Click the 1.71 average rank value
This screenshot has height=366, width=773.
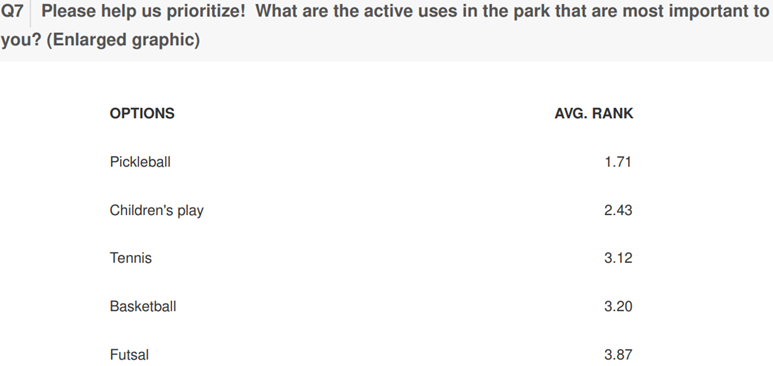point(618,162)
